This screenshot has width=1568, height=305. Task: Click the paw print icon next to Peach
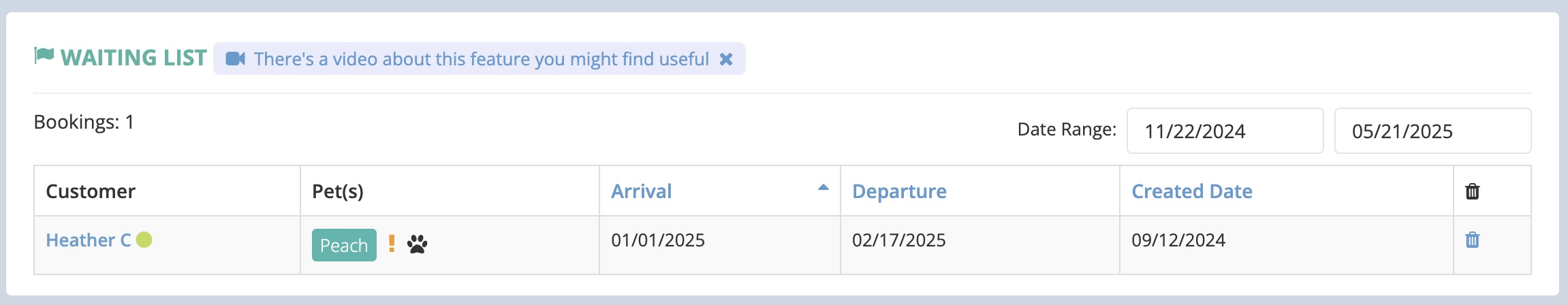(417, 244)
